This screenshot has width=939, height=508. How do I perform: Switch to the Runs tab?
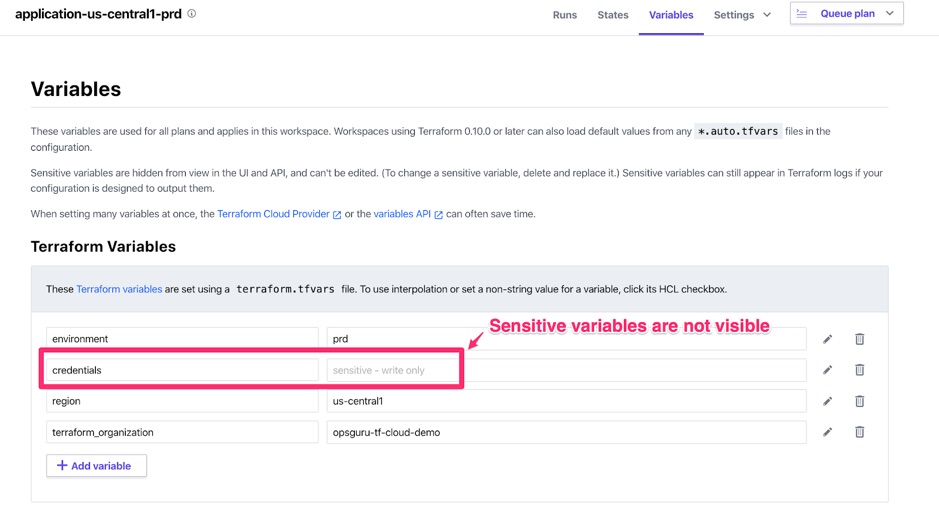click(x=565, y=15)
